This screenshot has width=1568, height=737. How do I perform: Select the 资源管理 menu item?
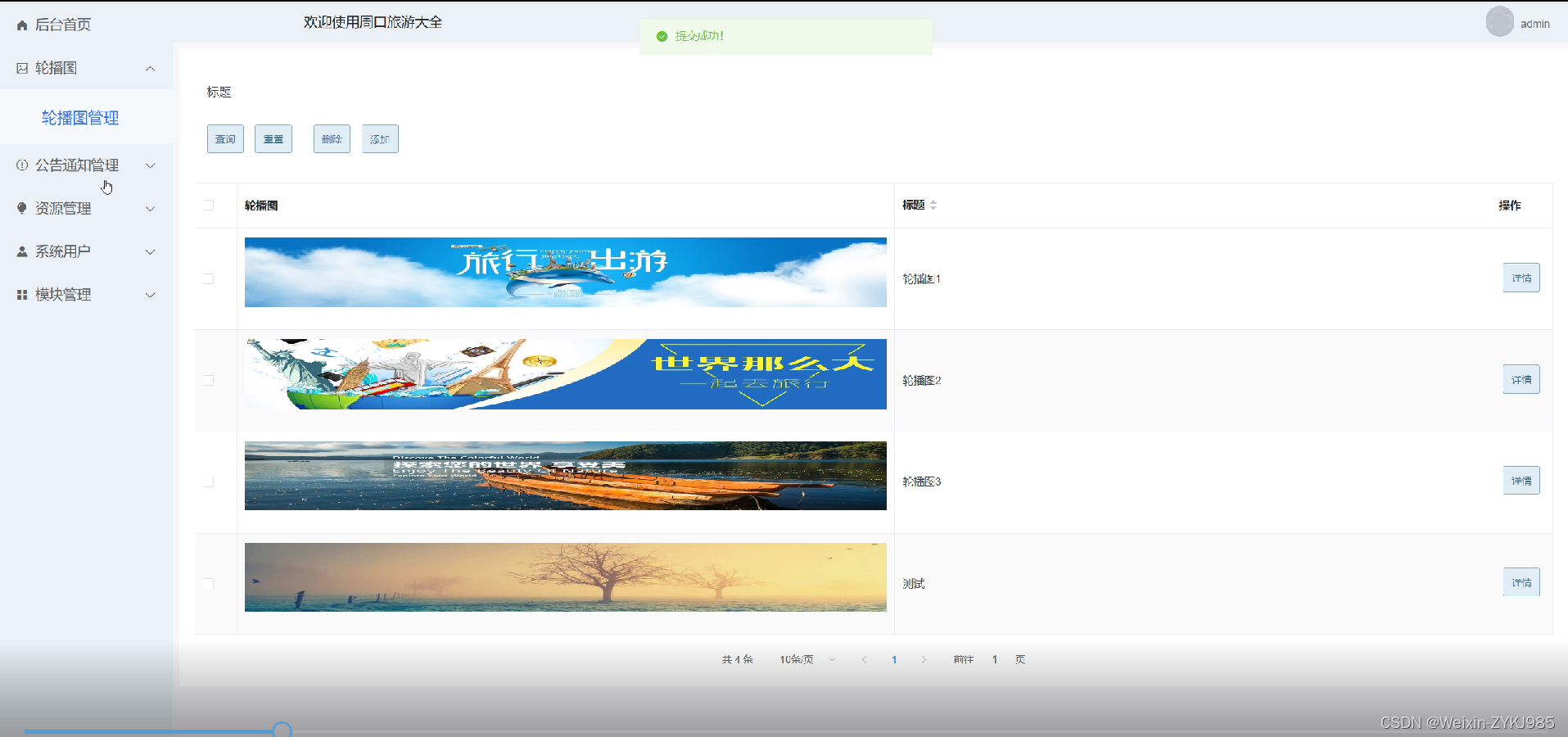(86, 209)
